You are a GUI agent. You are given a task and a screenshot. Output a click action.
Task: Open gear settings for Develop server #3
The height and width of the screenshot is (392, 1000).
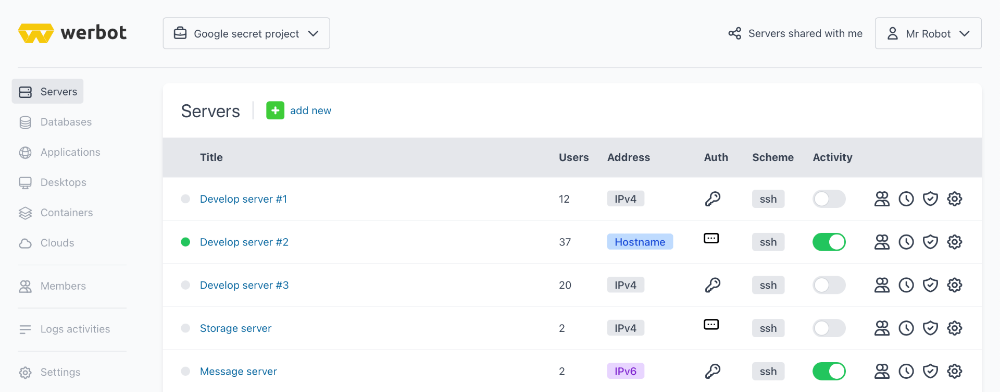(x=955, y=285)
